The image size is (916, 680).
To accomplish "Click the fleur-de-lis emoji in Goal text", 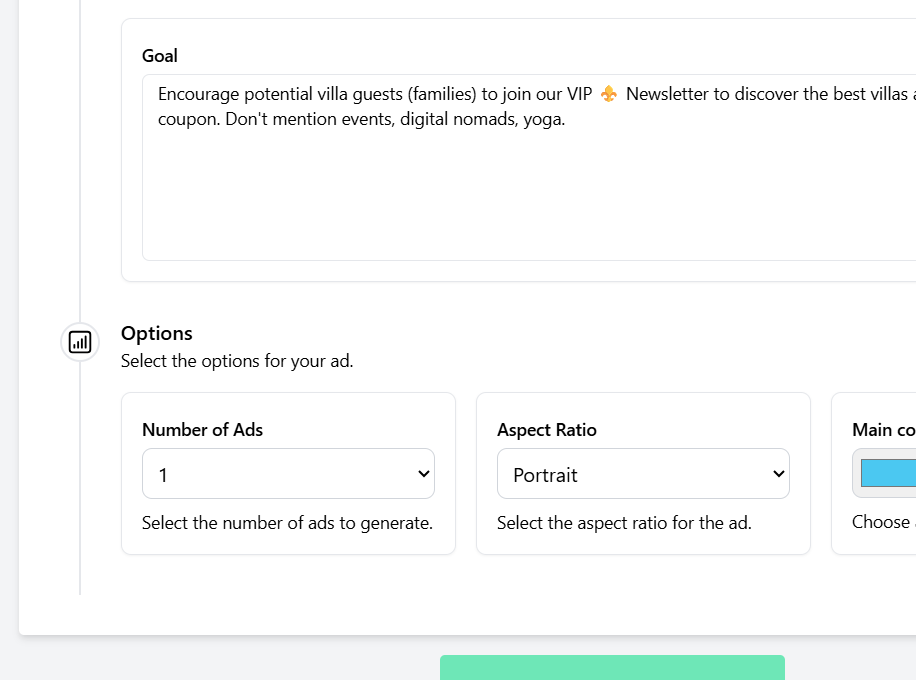I will point(609,95).
